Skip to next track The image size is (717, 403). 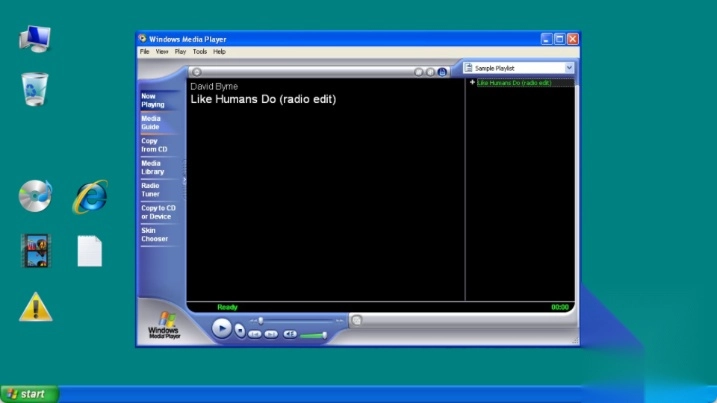[271, 333]
